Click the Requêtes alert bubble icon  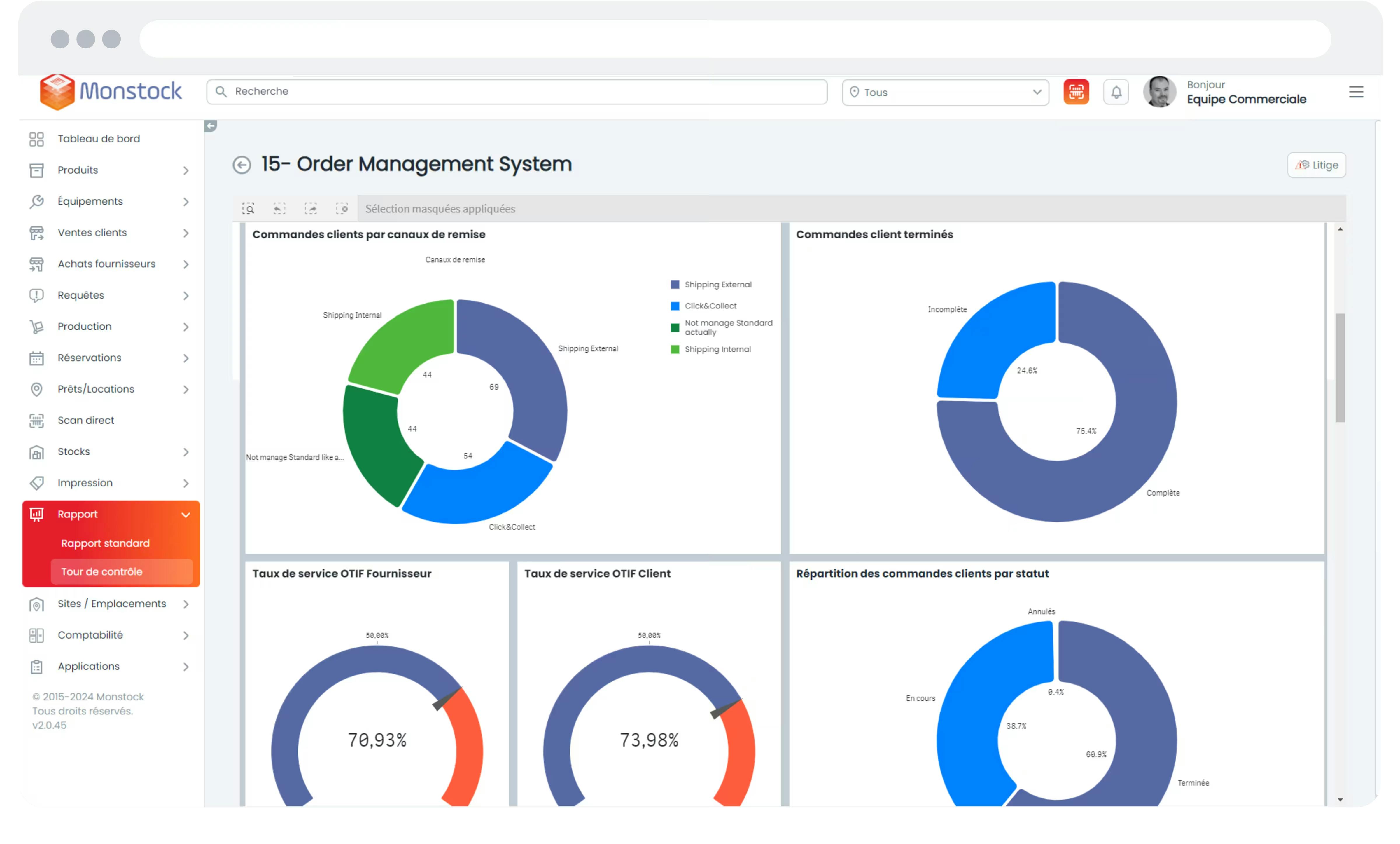[36, 296]
